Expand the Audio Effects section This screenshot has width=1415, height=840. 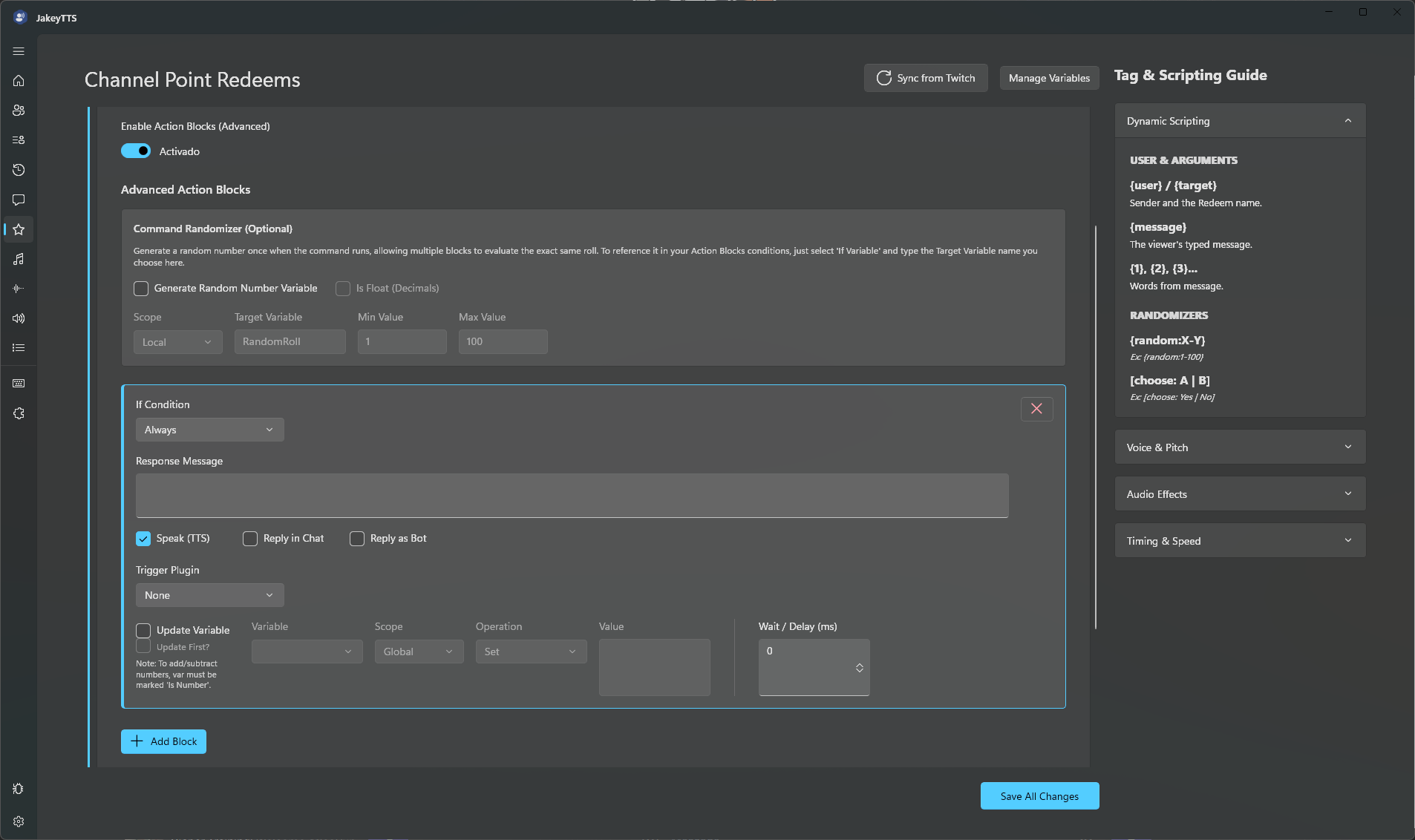tap(1240, 494)
